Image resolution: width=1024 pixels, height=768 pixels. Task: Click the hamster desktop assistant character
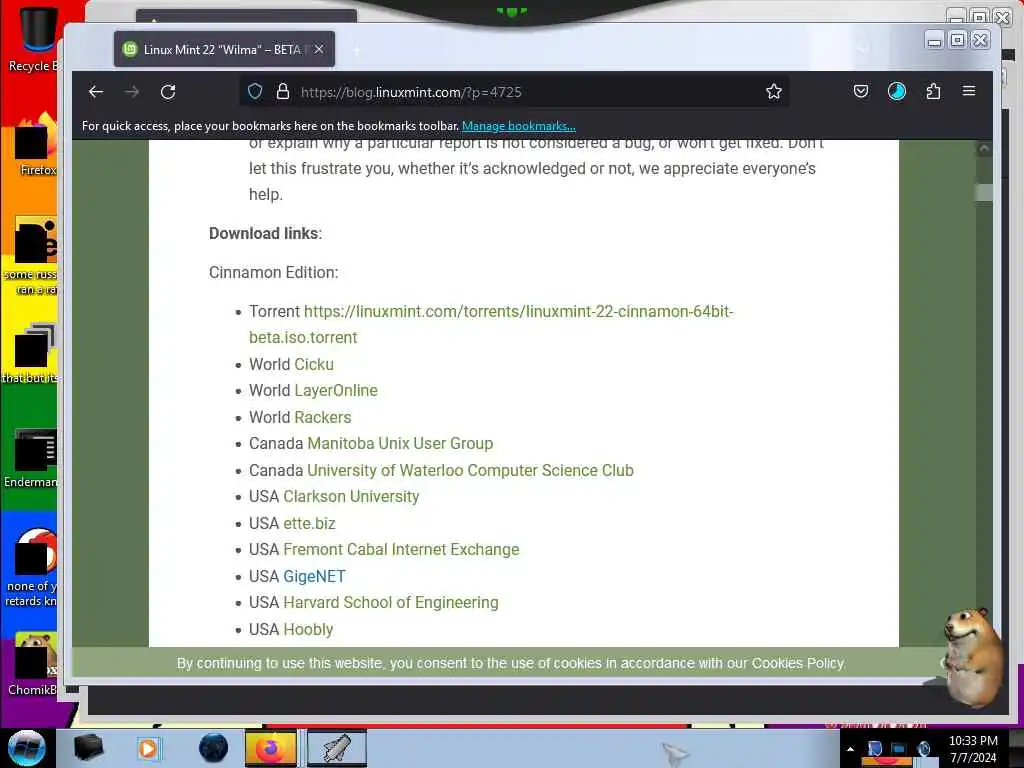pyautogui.click(x=973, y=656)
